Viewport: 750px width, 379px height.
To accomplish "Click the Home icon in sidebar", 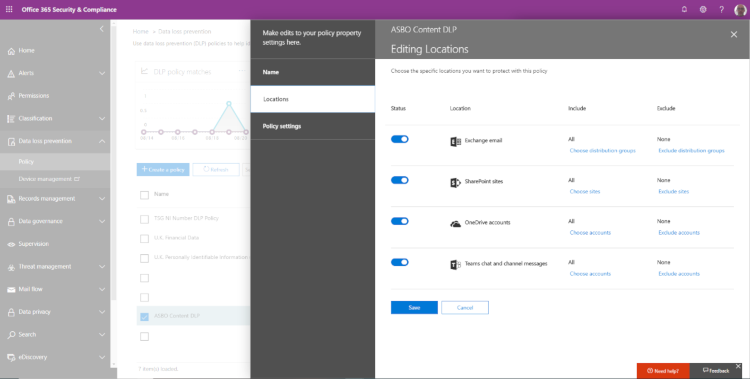I will pyautogui.click(x=11, y=51).
